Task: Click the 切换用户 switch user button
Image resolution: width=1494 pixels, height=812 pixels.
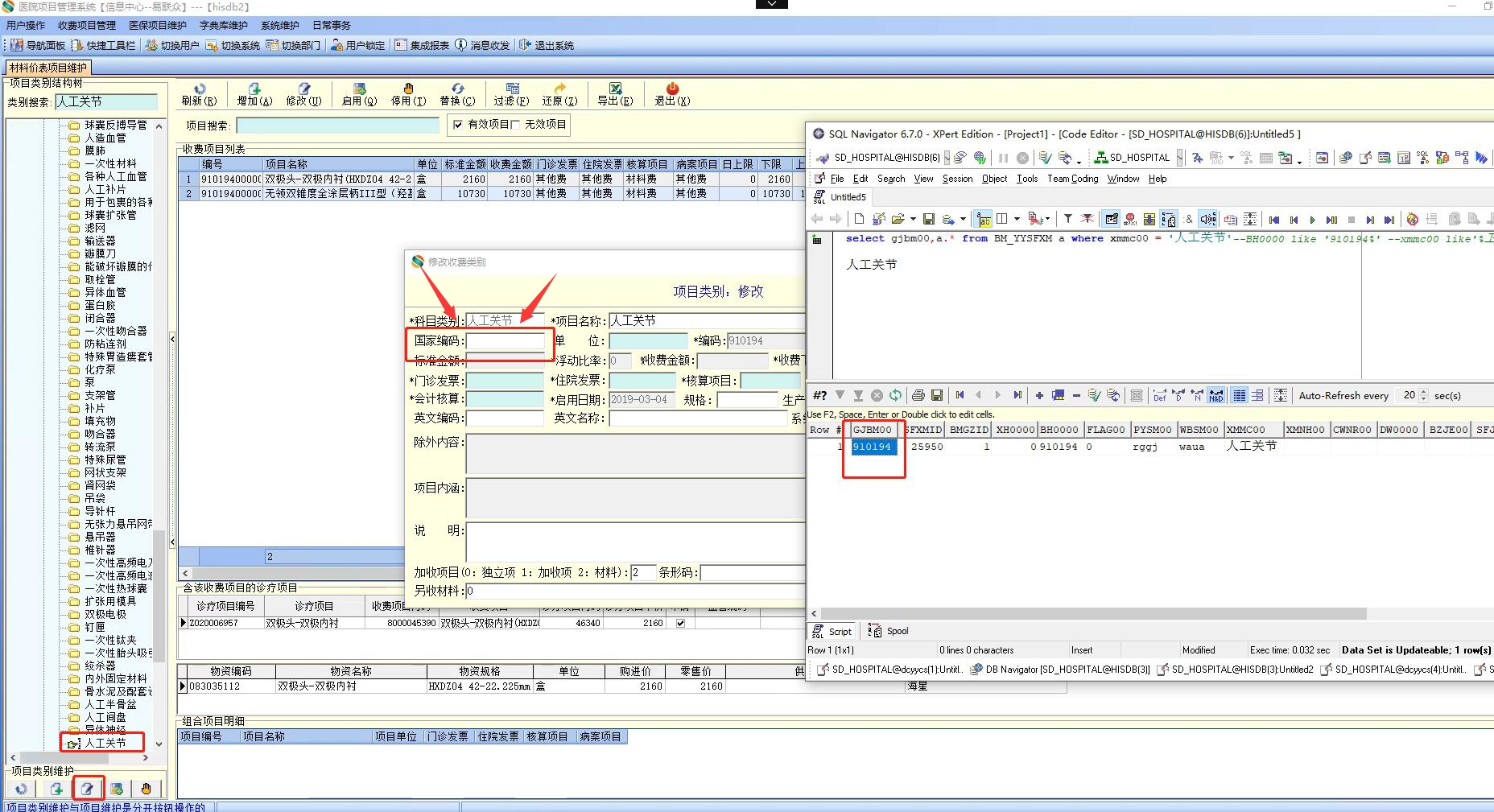Action: 172,45
